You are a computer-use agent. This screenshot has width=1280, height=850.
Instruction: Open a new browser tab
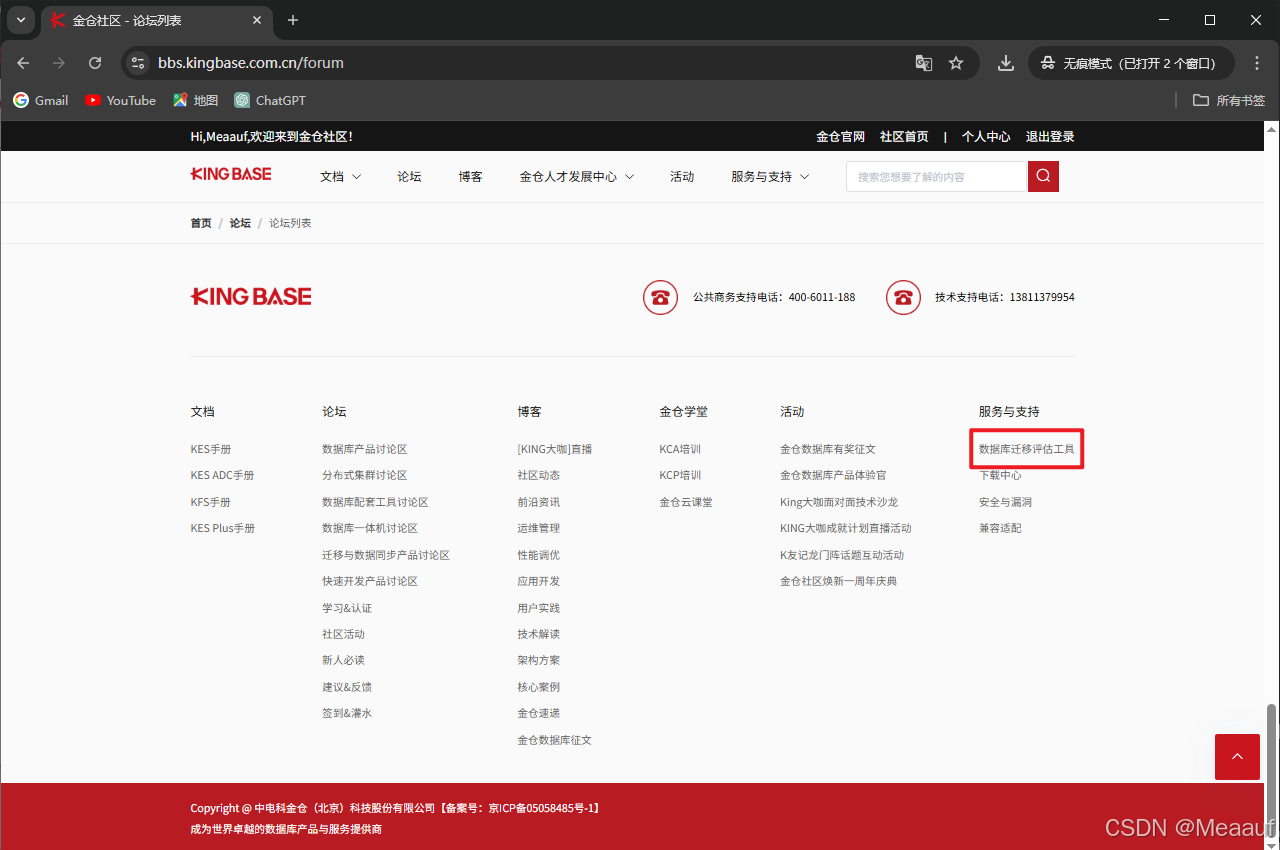[293, 20]
